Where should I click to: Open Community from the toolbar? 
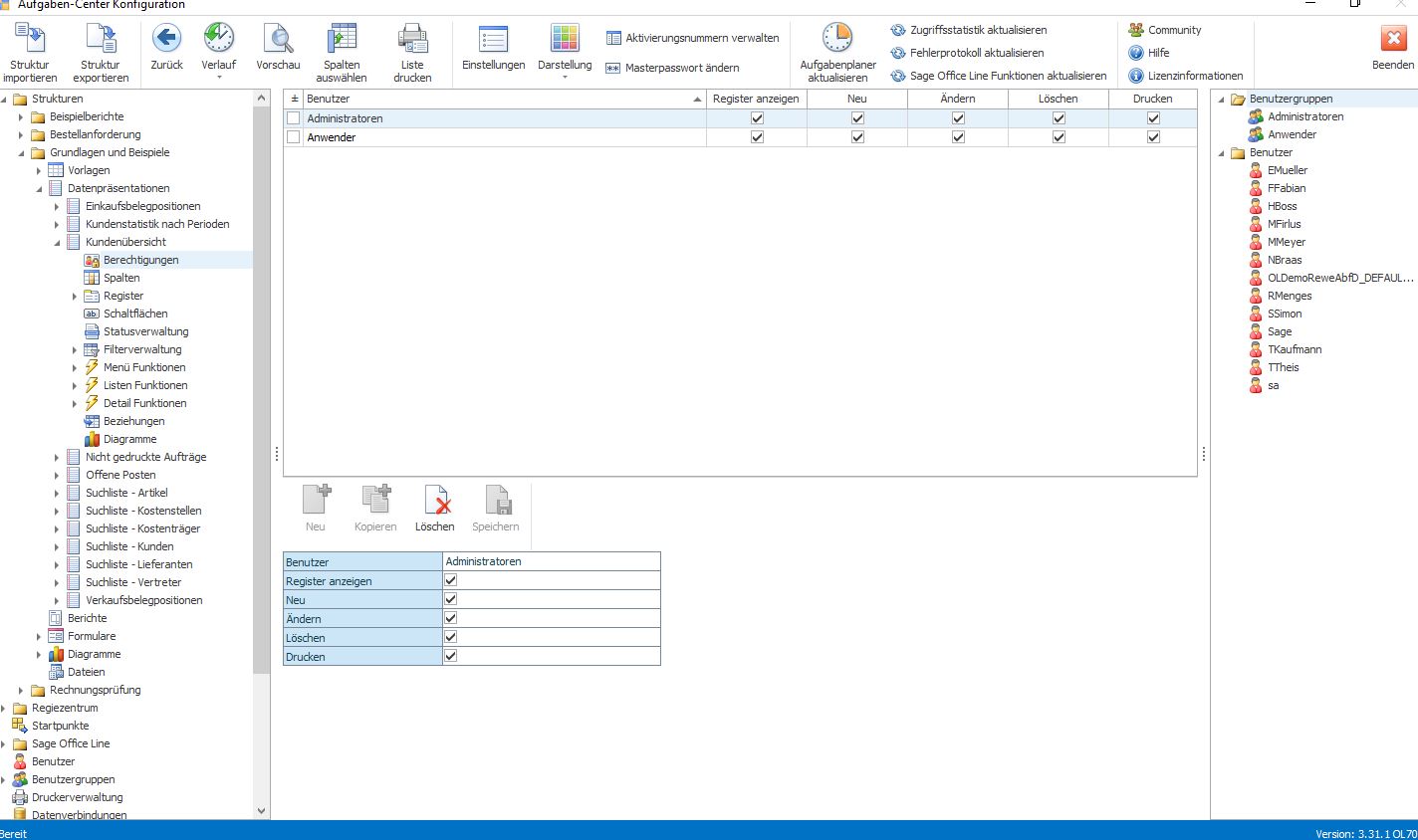[x=1165, y=30]
